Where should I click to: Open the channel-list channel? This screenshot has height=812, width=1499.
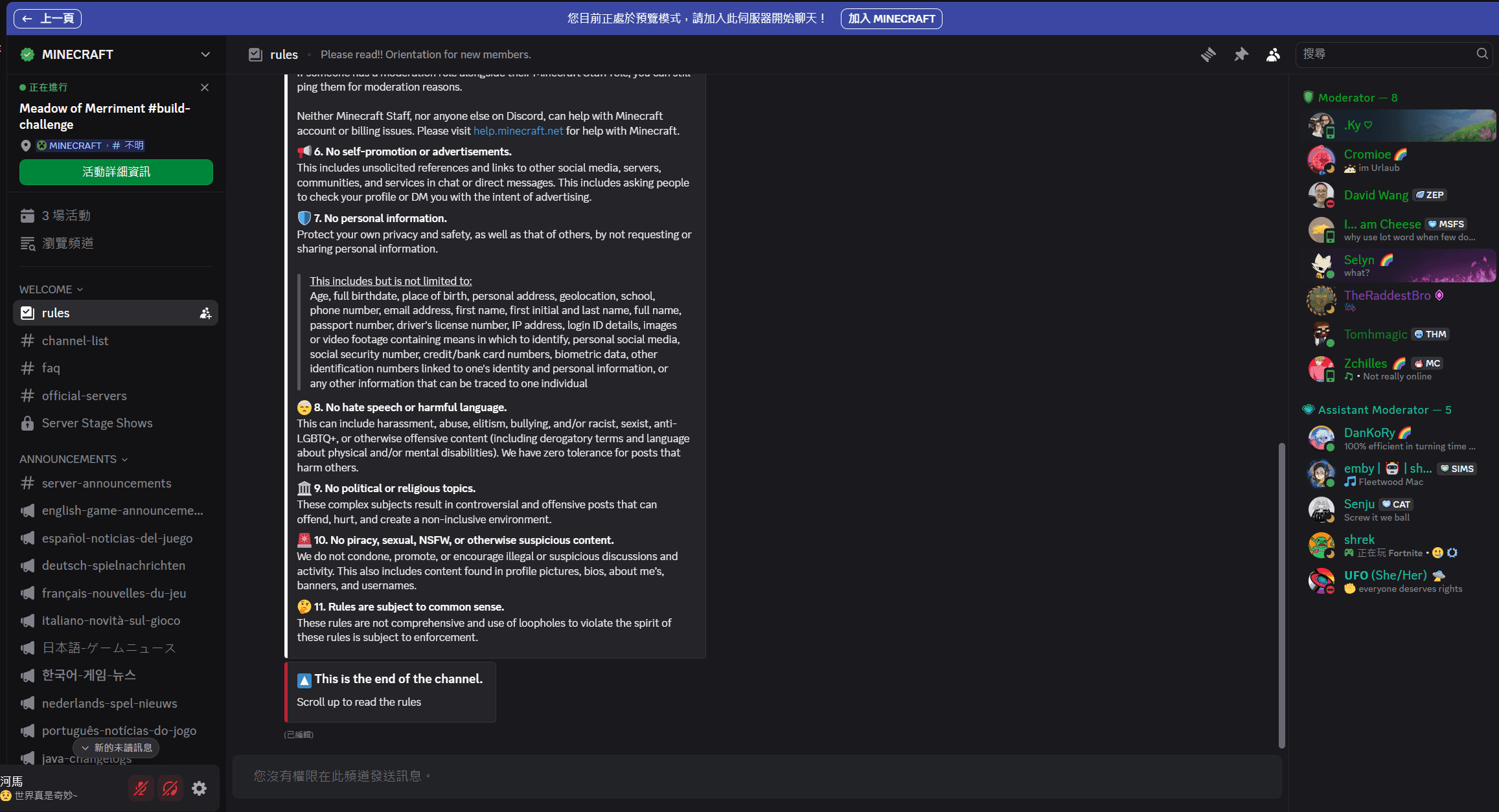(115, 341)
